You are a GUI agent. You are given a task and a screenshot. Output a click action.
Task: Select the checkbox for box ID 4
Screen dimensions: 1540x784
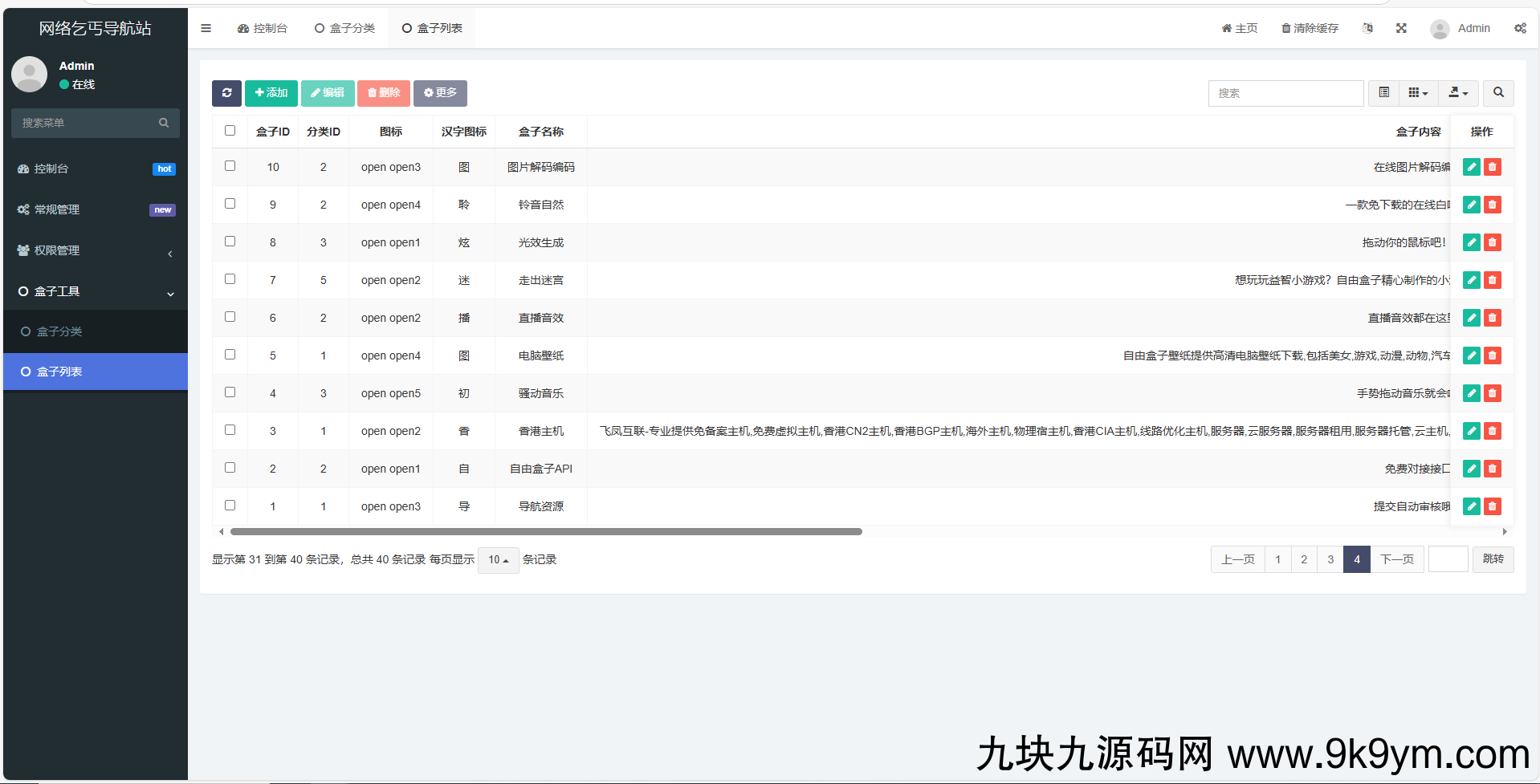[230, 392]
